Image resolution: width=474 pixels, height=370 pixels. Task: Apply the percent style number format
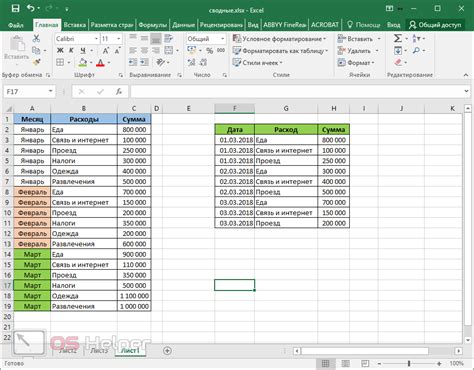pyautogui.click(x=209, y=51)
